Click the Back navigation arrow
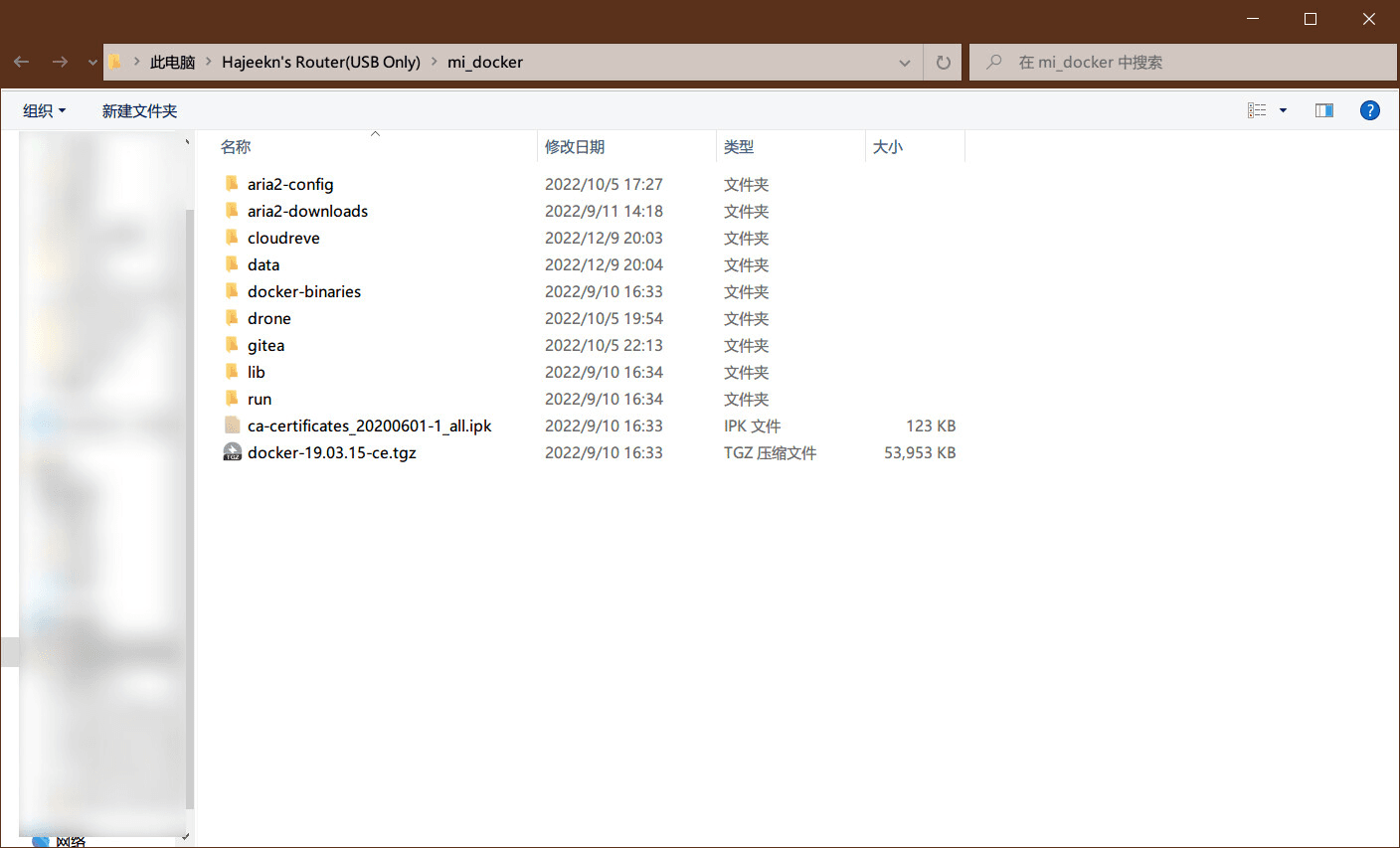Image resolution: width=1400 pixels, height=848 pixels. (x=21, y=62)
